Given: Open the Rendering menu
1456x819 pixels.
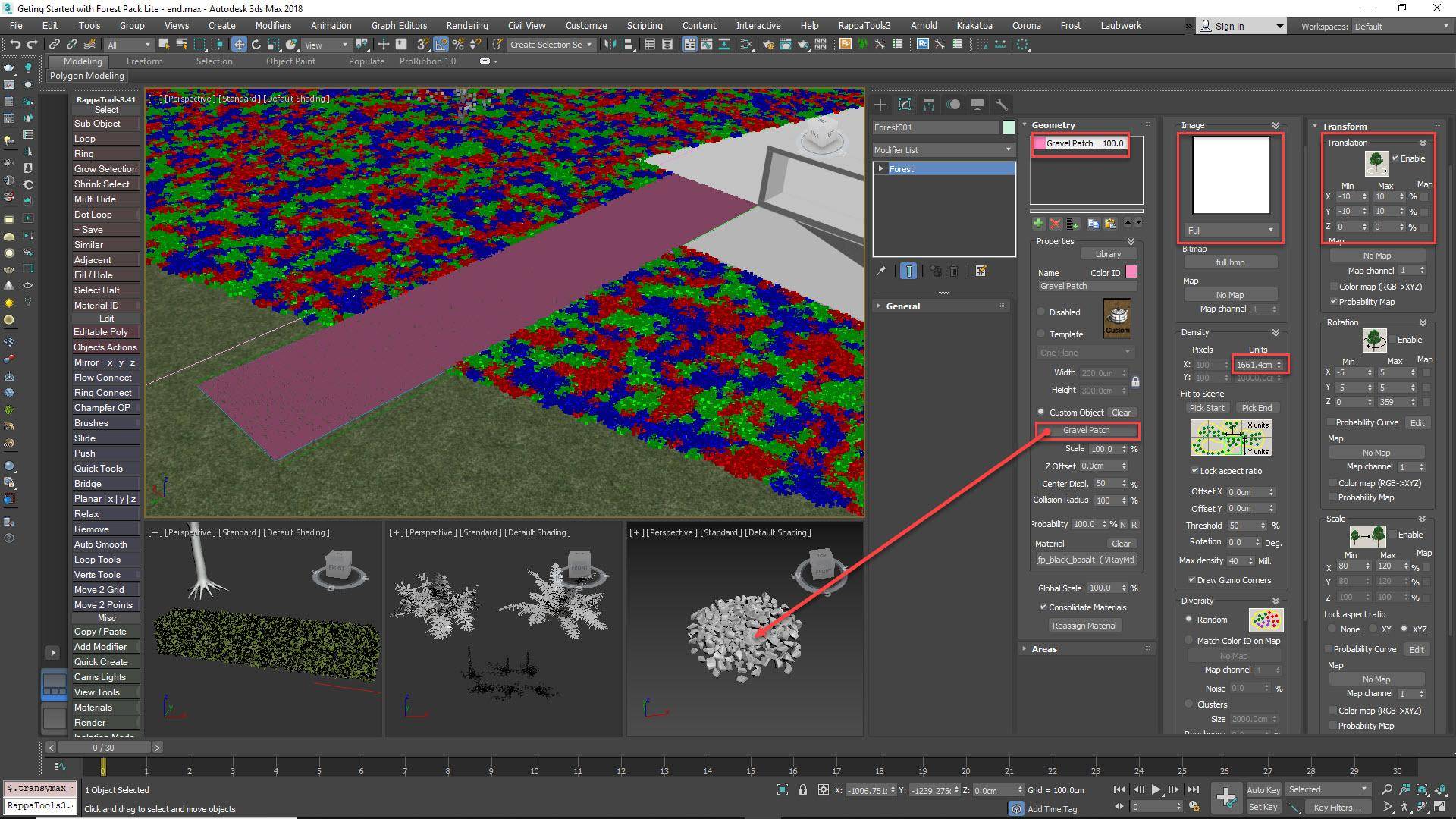Looking at the screenshot, I should (x=466, y=25).
